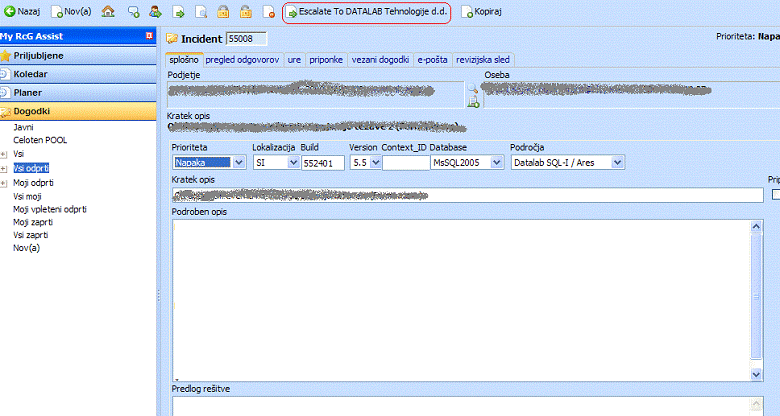Create new item with Nov(a) toolbar button
Image resolution: width=780 pixels, height=416 pixels.
pyautogui.click(x=72, y=11)
